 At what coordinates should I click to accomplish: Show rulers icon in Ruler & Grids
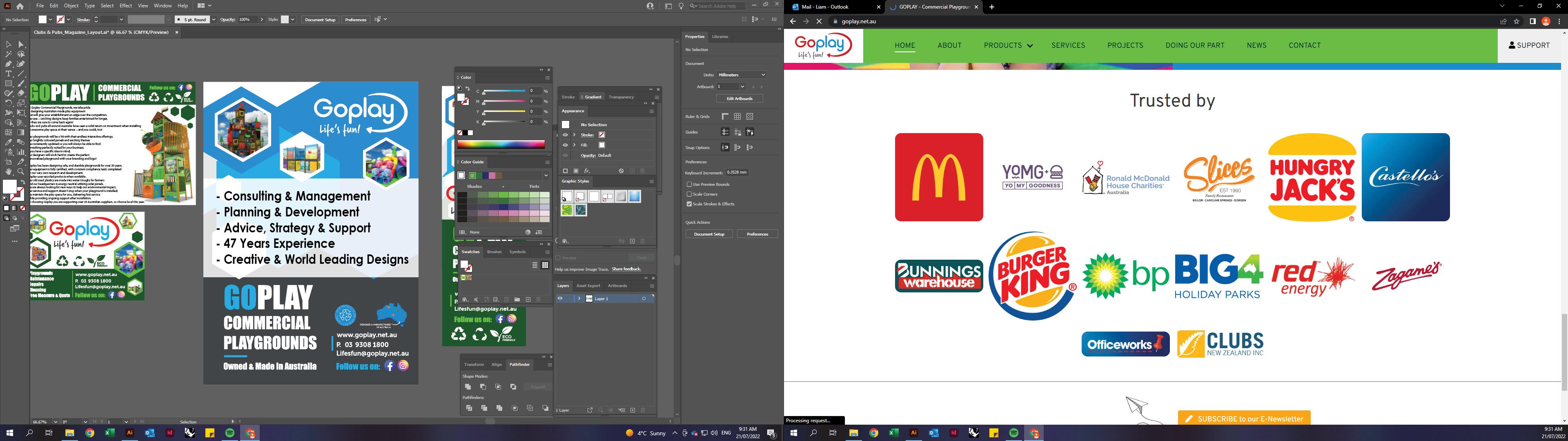click(725, 116)
